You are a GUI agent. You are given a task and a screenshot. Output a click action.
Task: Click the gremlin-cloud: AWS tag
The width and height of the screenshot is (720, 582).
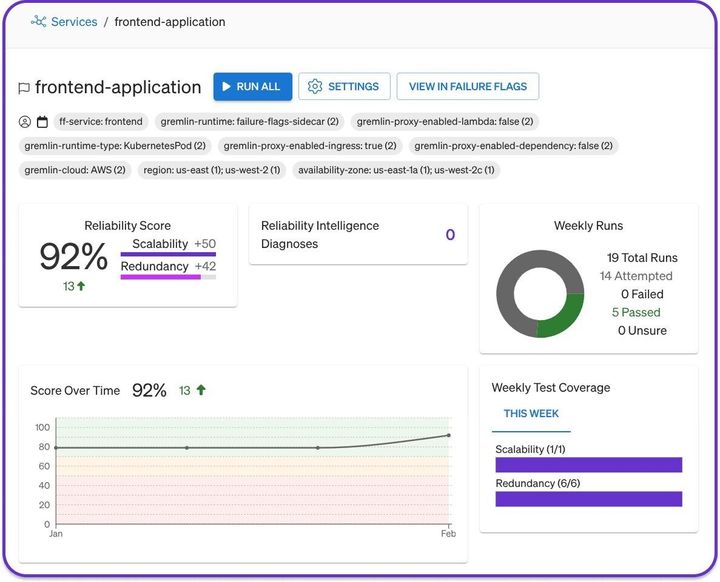point(75,170)
